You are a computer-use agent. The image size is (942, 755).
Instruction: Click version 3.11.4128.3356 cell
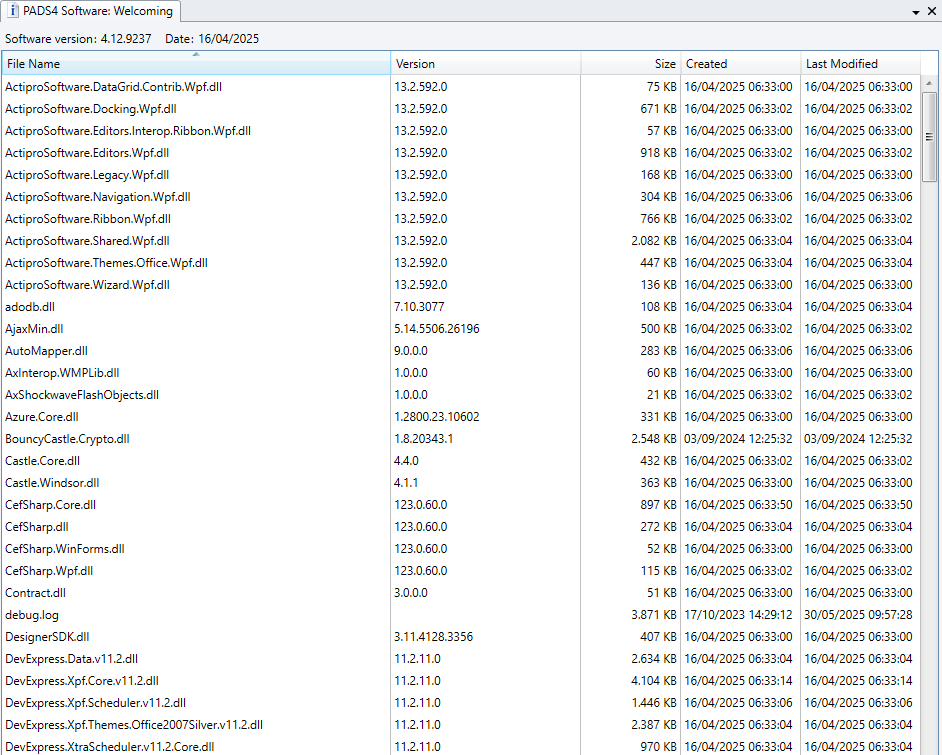tap(434, 637)
